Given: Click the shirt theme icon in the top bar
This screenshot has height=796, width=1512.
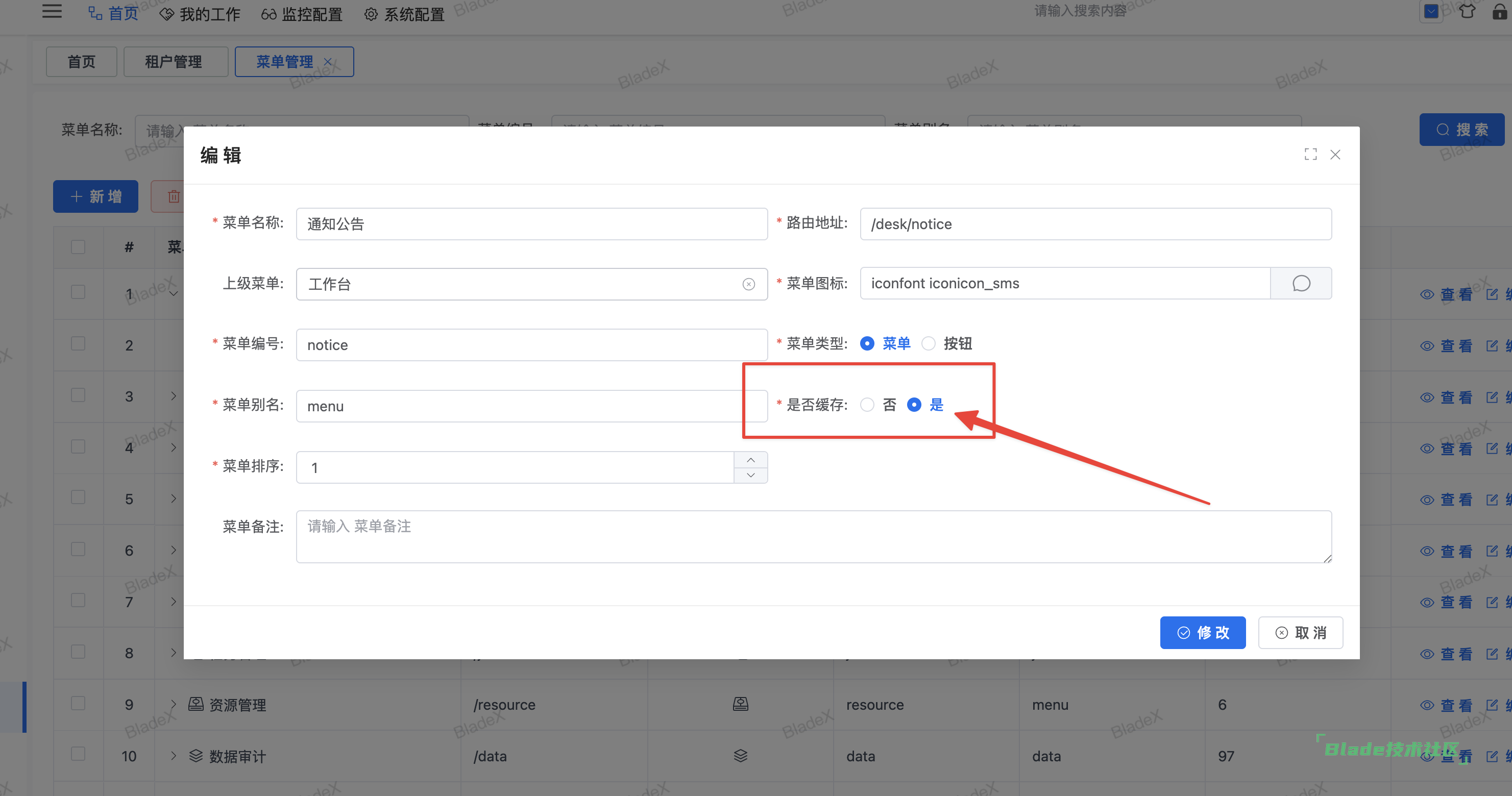Looking at the screenshot, I should tap(1467, 12).
